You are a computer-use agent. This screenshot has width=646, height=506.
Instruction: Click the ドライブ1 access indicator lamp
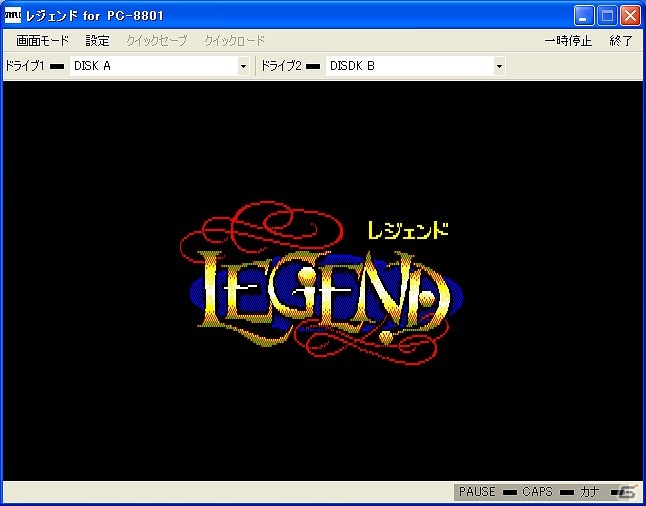(57, 67)
